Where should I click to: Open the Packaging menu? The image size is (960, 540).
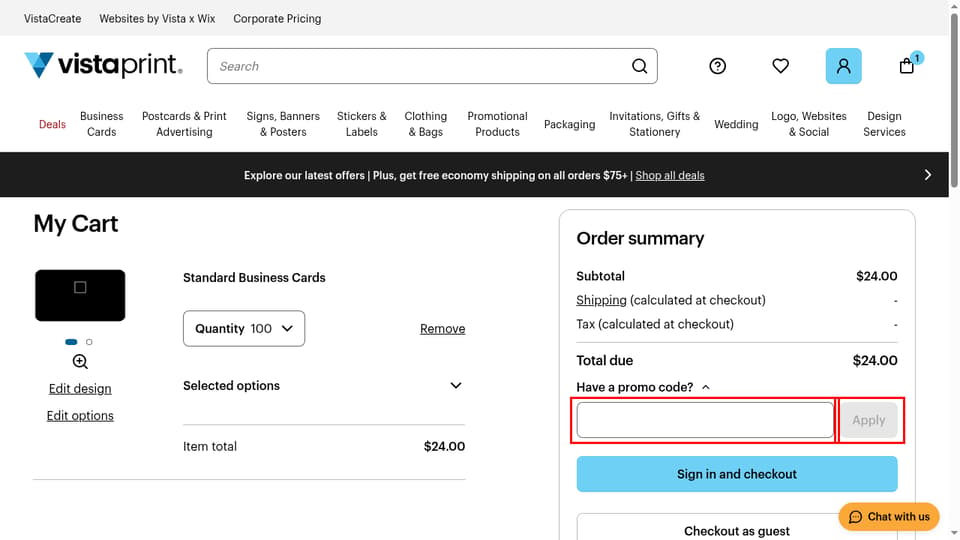coord(569,124)
